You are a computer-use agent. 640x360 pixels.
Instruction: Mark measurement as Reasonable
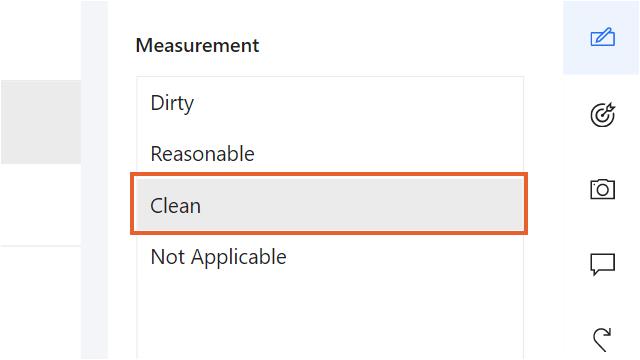coord(202,154)
